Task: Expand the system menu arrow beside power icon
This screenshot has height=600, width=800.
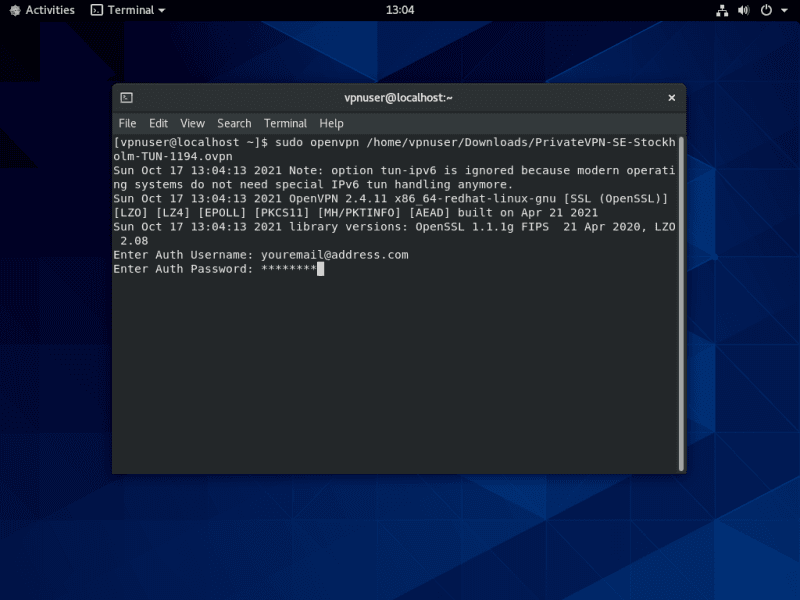Action: (782, 10)
